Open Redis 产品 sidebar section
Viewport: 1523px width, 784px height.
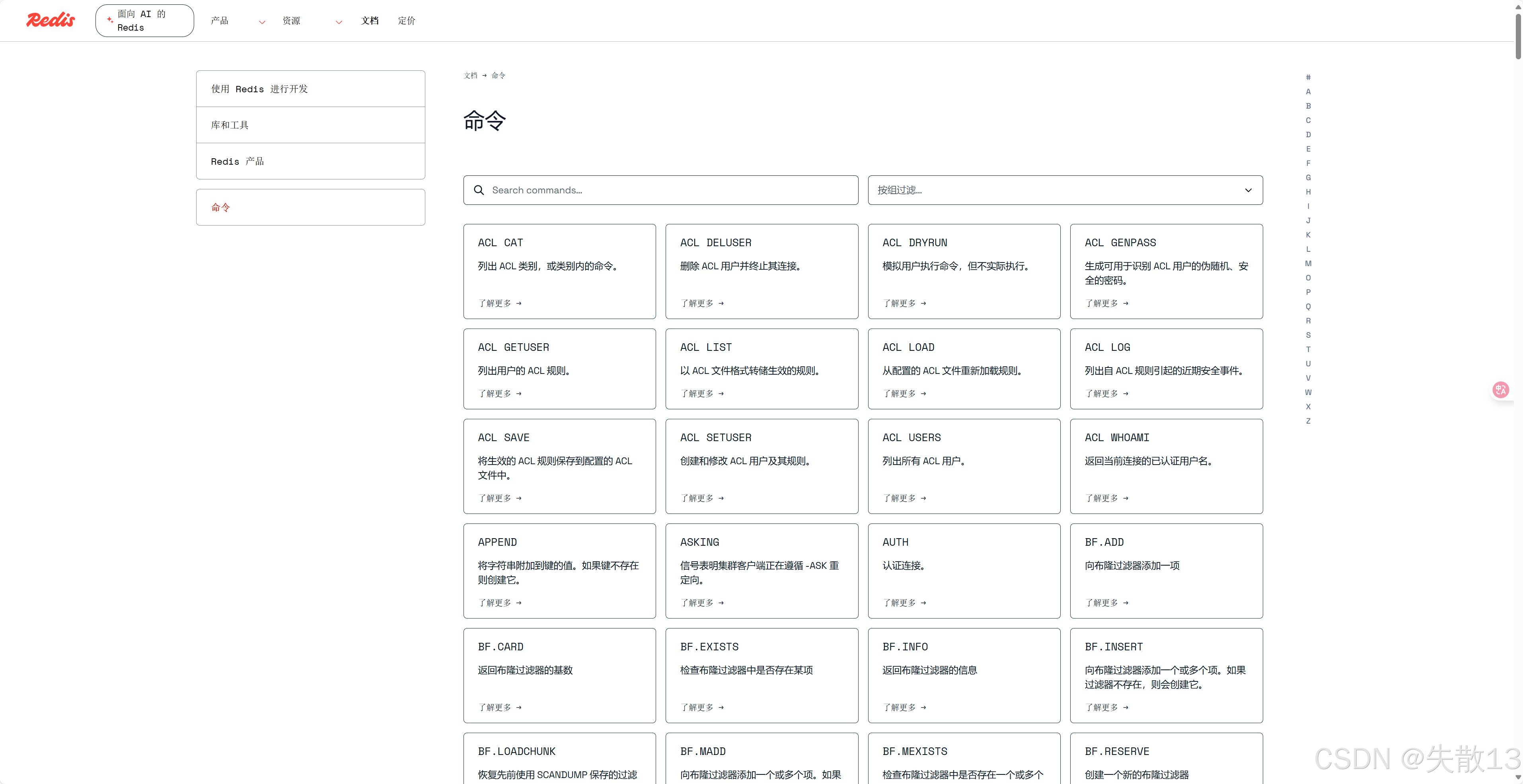(x=310, y=161)
